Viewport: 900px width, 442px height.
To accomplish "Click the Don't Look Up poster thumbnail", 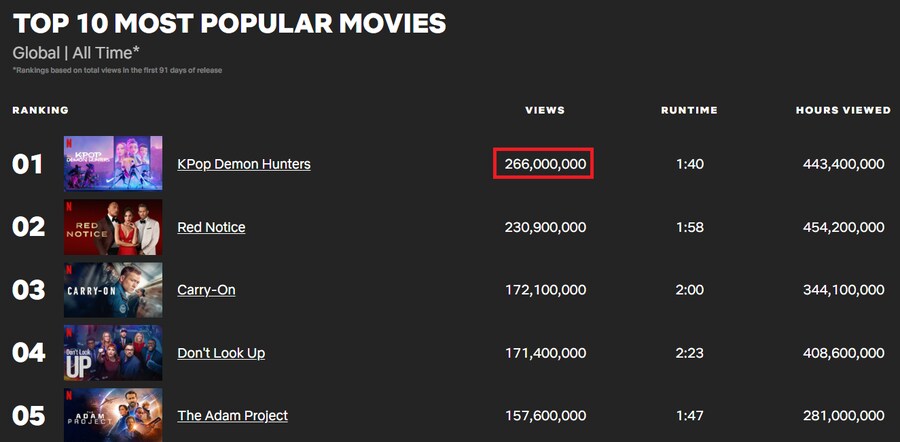I will click(113, 352).
